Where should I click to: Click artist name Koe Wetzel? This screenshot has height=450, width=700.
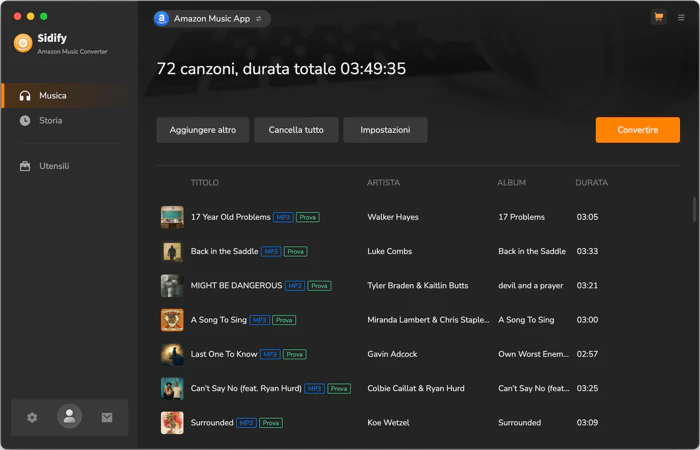388,423
